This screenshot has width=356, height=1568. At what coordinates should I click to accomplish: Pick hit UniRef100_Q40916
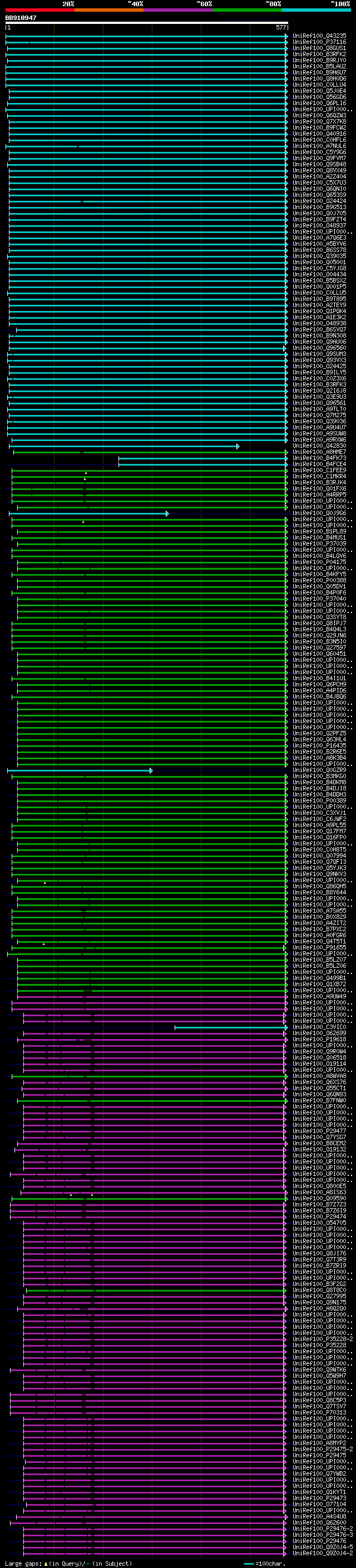pos(319,134)
